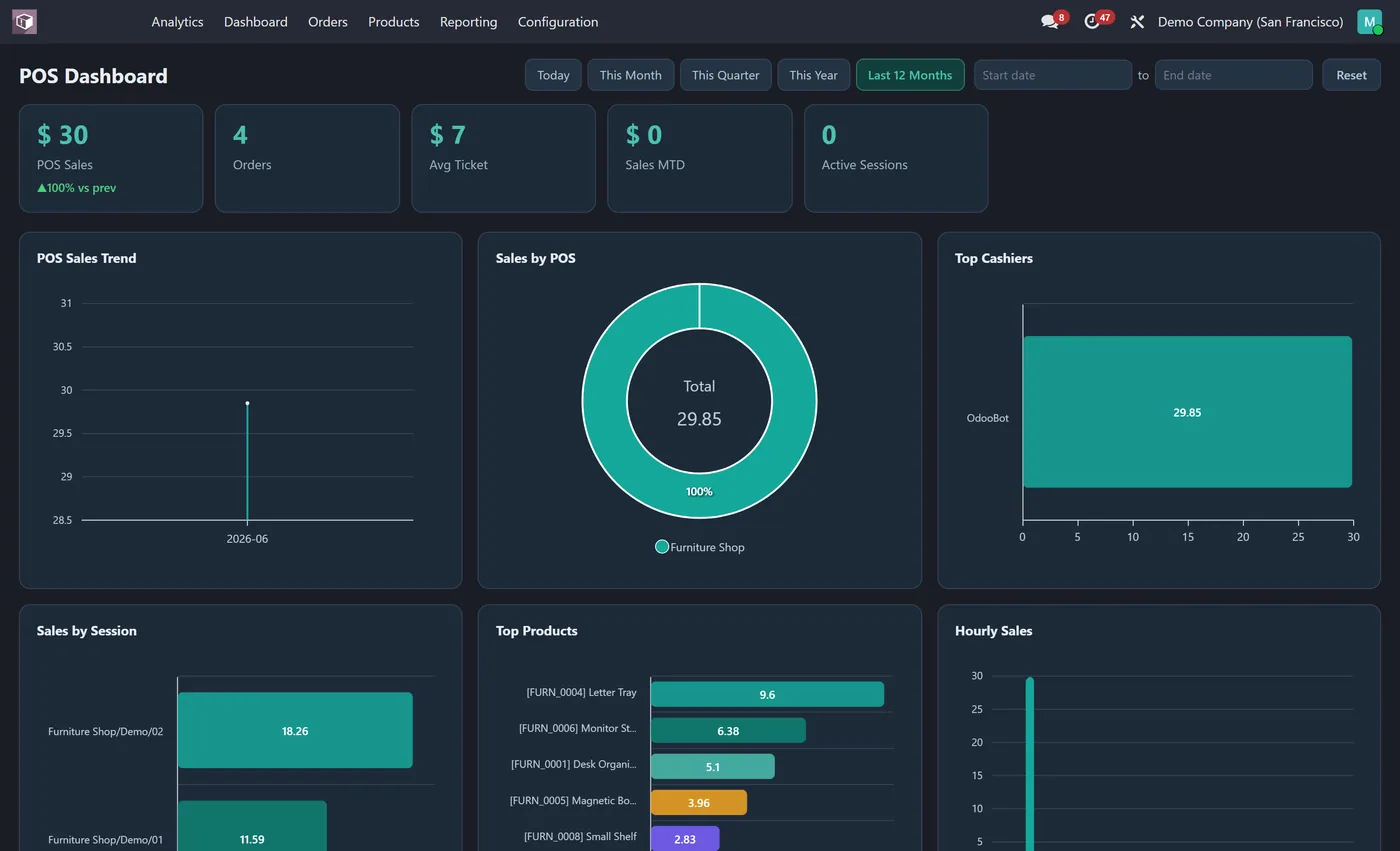The width and height of the screenshot is (1400, 851).
Task: Open the Configuration menu
Action: 558,21
